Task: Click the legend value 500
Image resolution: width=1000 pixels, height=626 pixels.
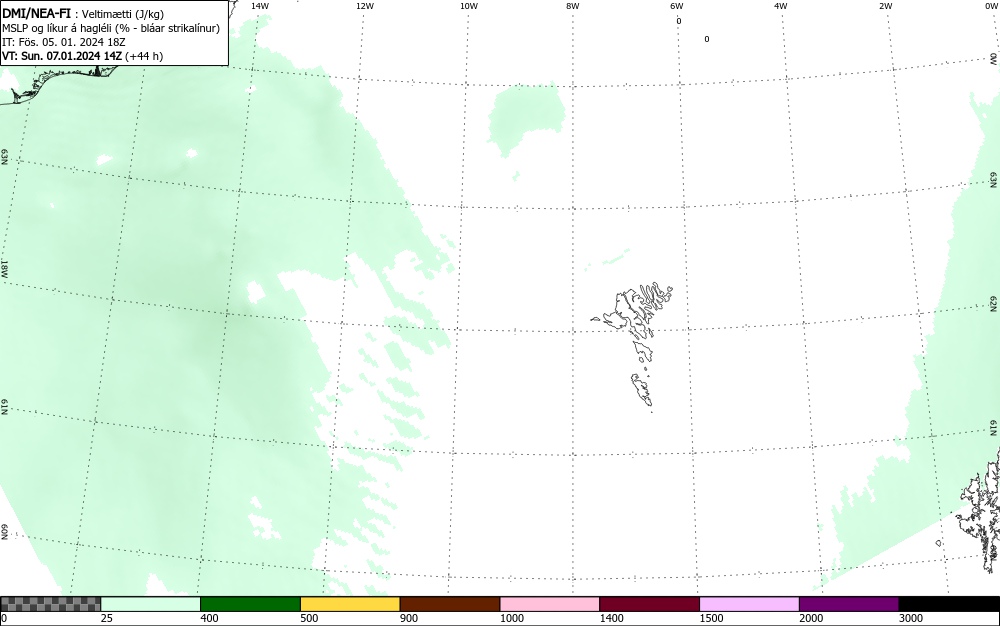Action: coord(309,618)
